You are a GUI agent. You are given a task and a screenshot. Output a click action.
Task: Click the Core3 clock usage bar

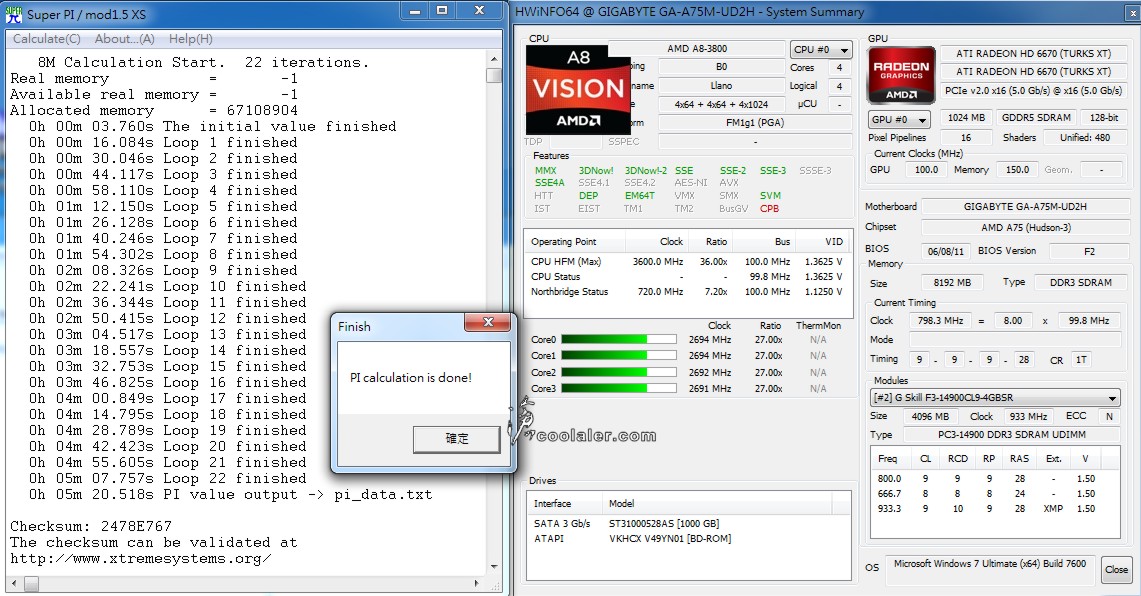click(619, 389)
